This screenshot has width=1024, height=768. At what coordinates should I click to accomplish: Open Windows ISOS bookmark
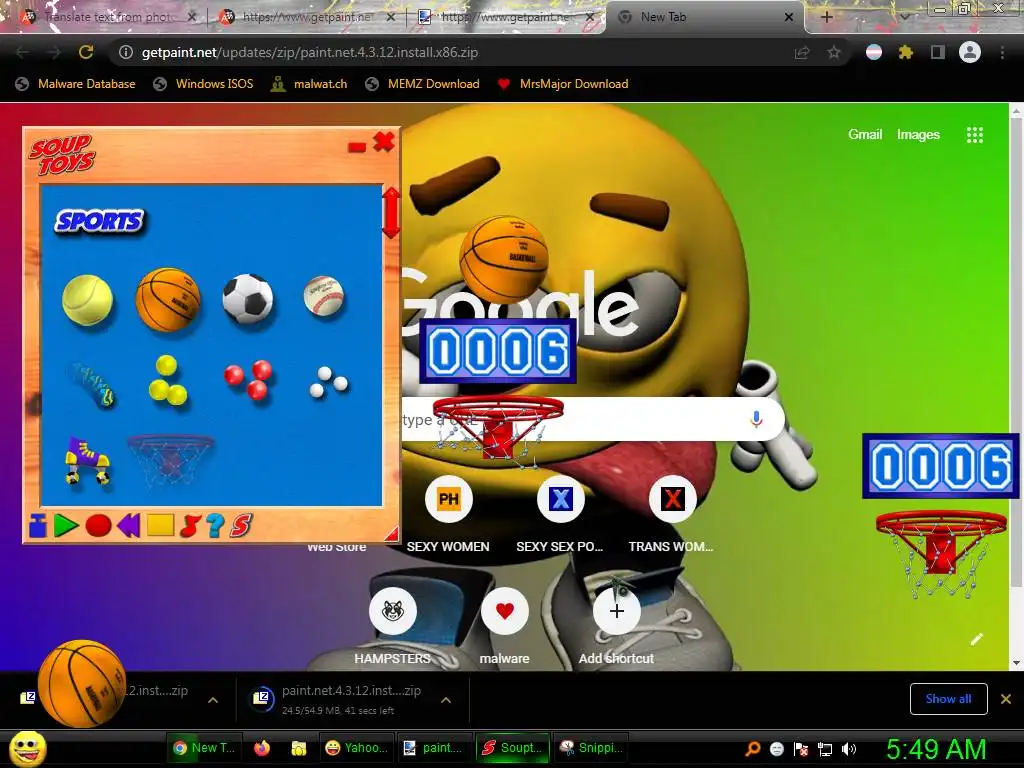(x=202, y=84)
